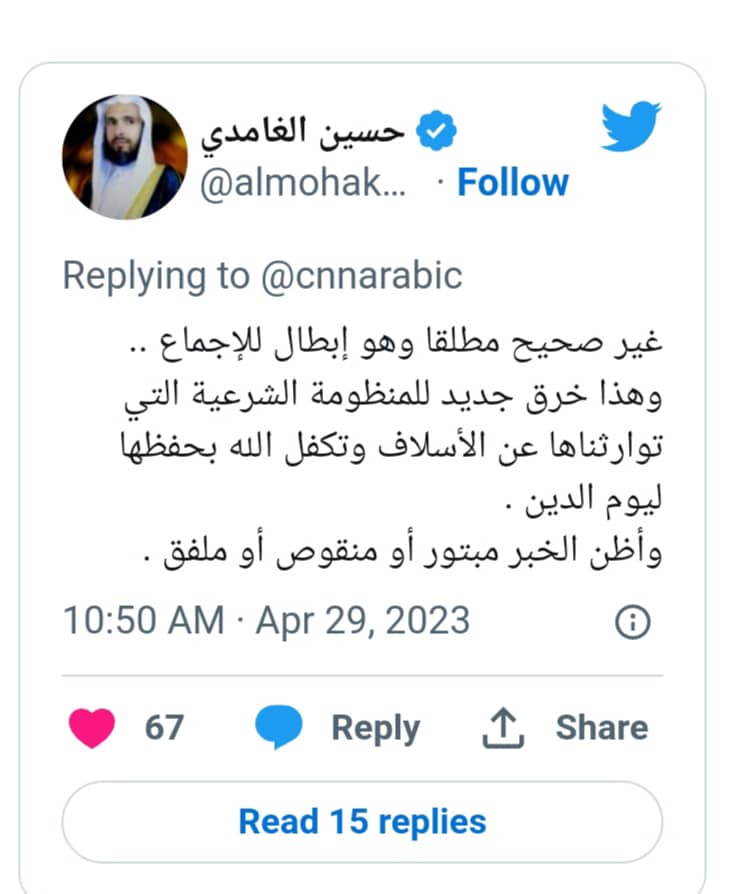Open the author's profile picture
The height and width of the screenshot is (894, 746).
(125, 157)
